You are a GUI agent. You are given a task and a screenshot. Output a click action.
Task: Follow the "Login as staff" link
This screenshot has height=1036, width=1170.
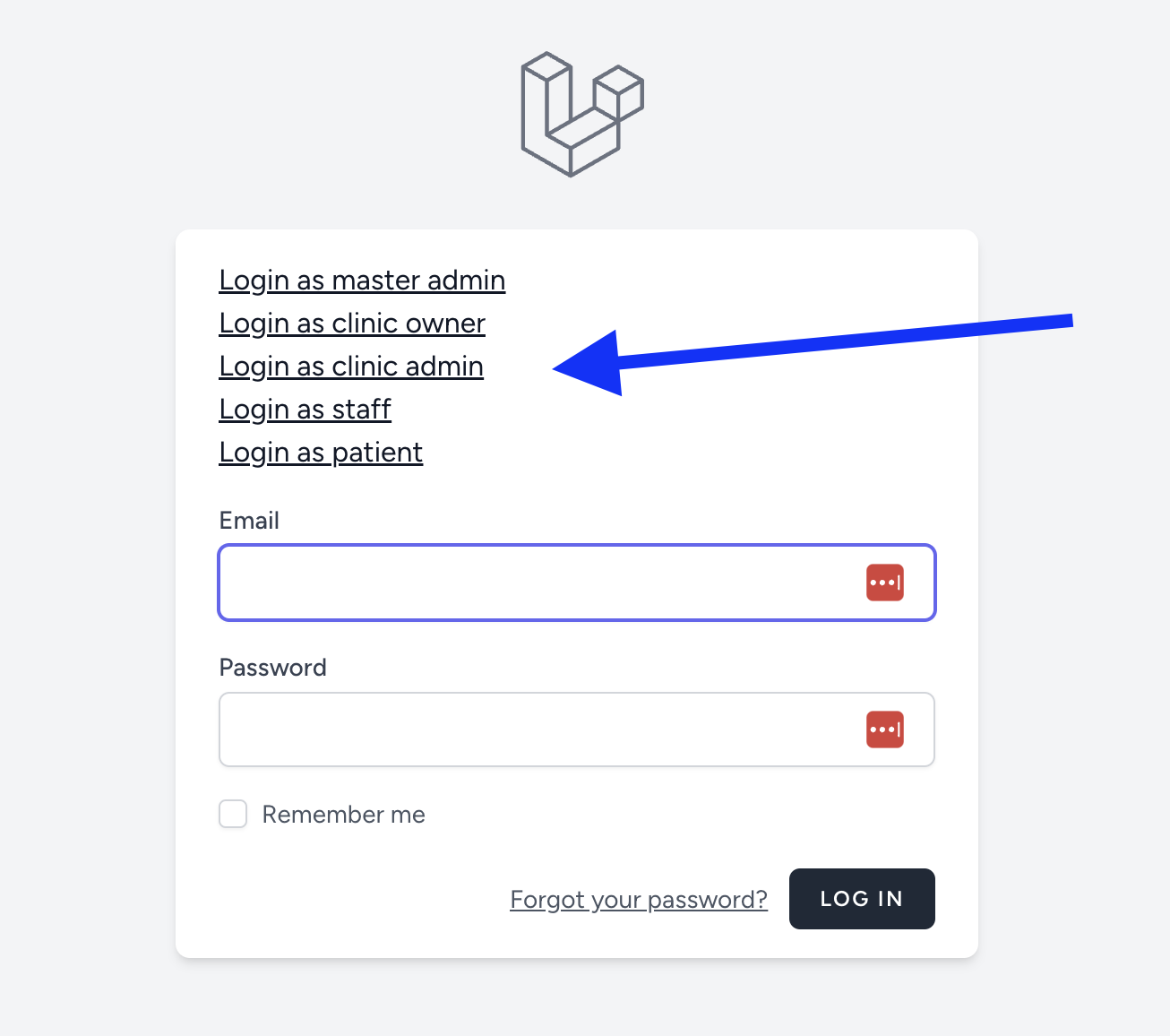[x=305, y=410]
